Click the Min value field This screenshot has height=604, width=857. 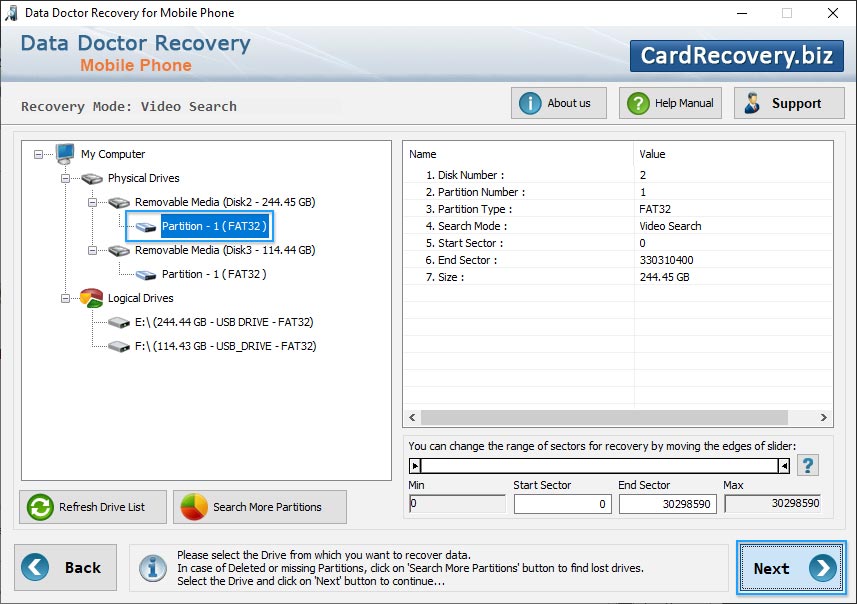coord(457,503)
